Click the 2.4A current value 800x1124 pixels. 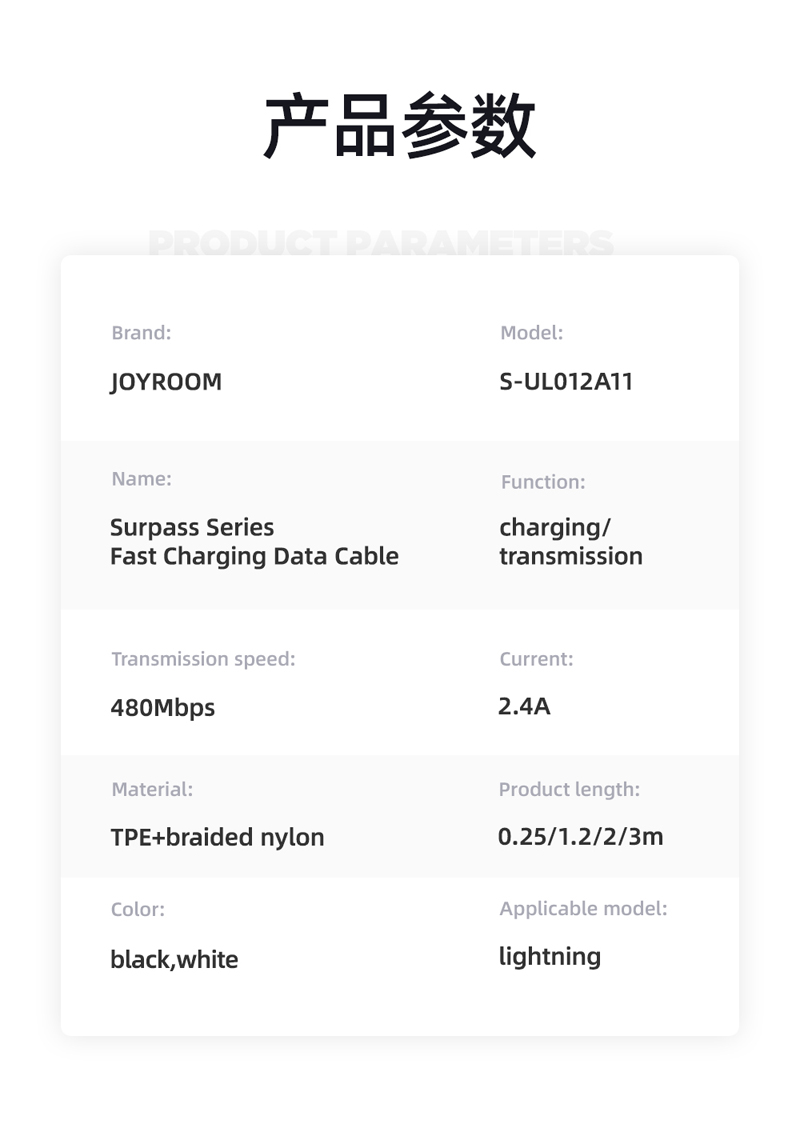pyautogui.click(x=524, y=706)
